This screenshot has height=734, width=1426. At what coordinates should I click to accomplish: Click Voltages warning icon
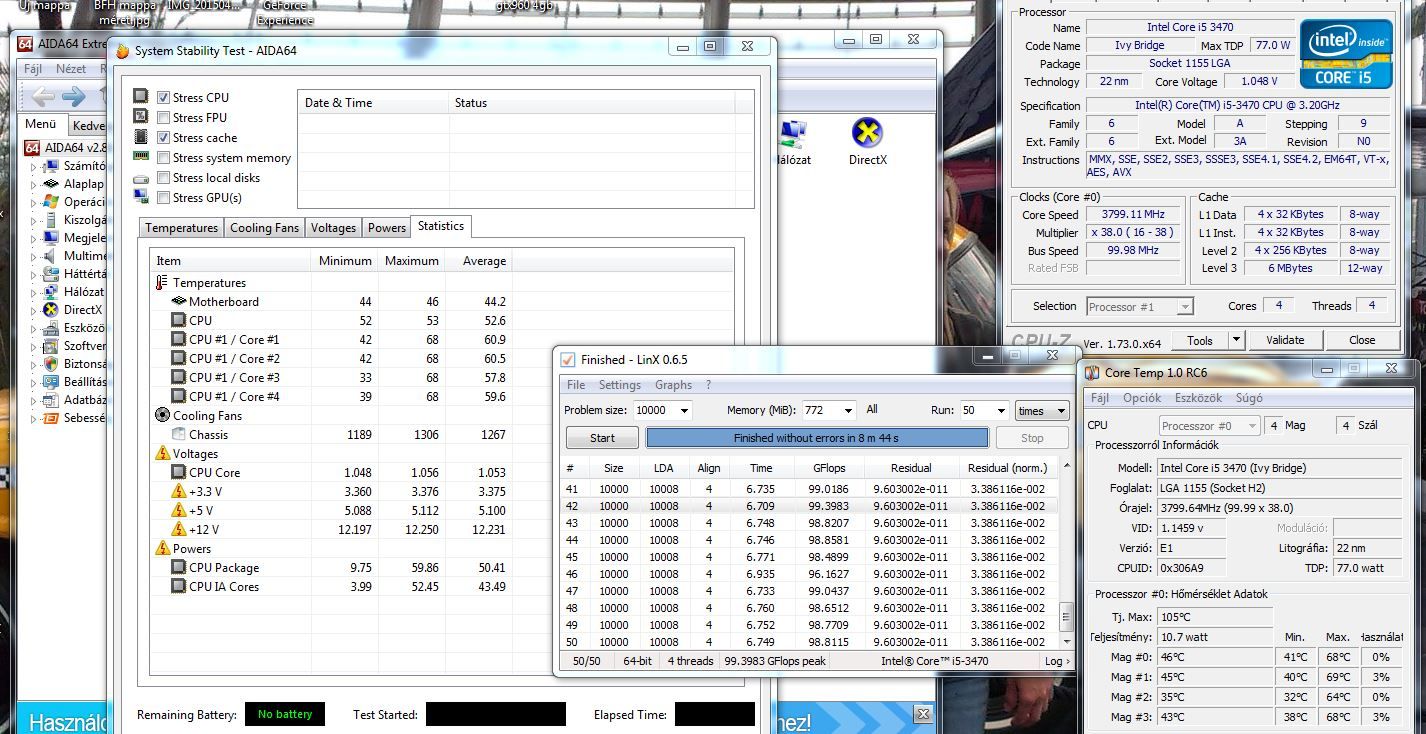163,453
